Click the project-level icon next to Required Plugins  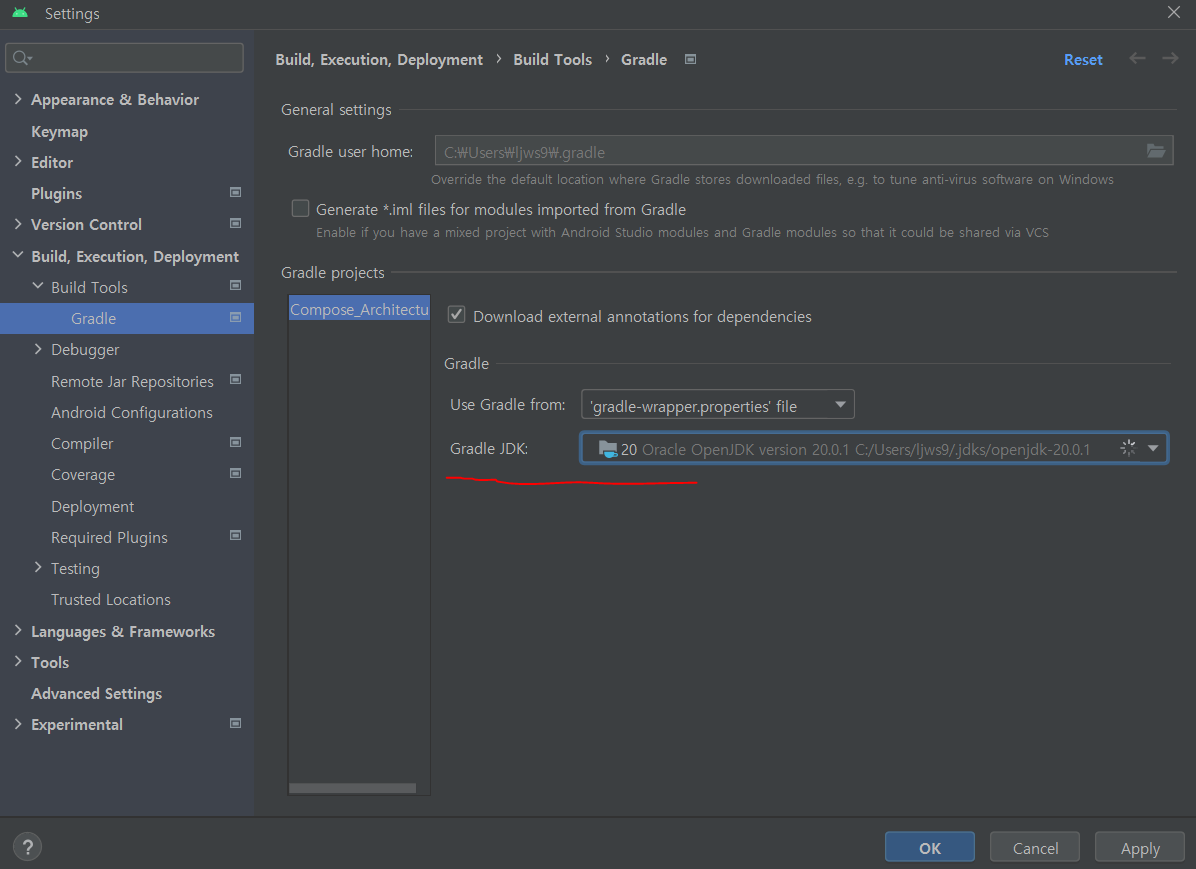click(236, 536)
